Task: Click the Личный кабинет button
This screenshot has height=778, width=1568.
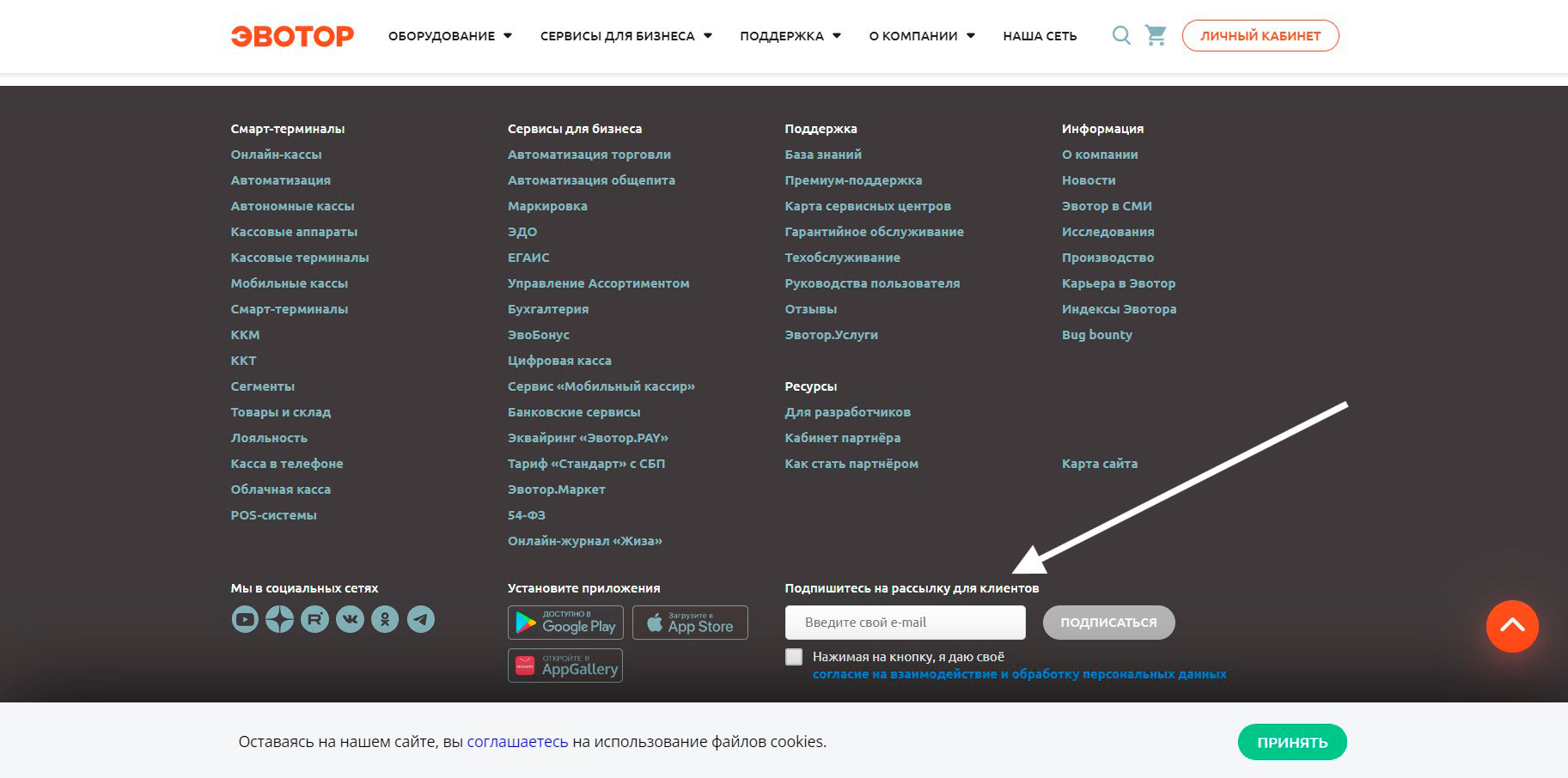Action: point(1260,36)
